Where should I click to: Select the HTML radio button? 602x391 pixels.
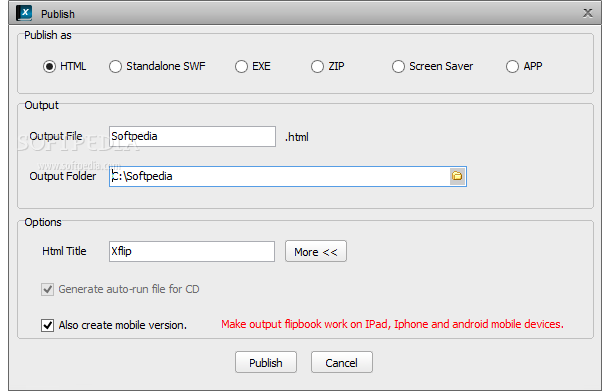49,66
